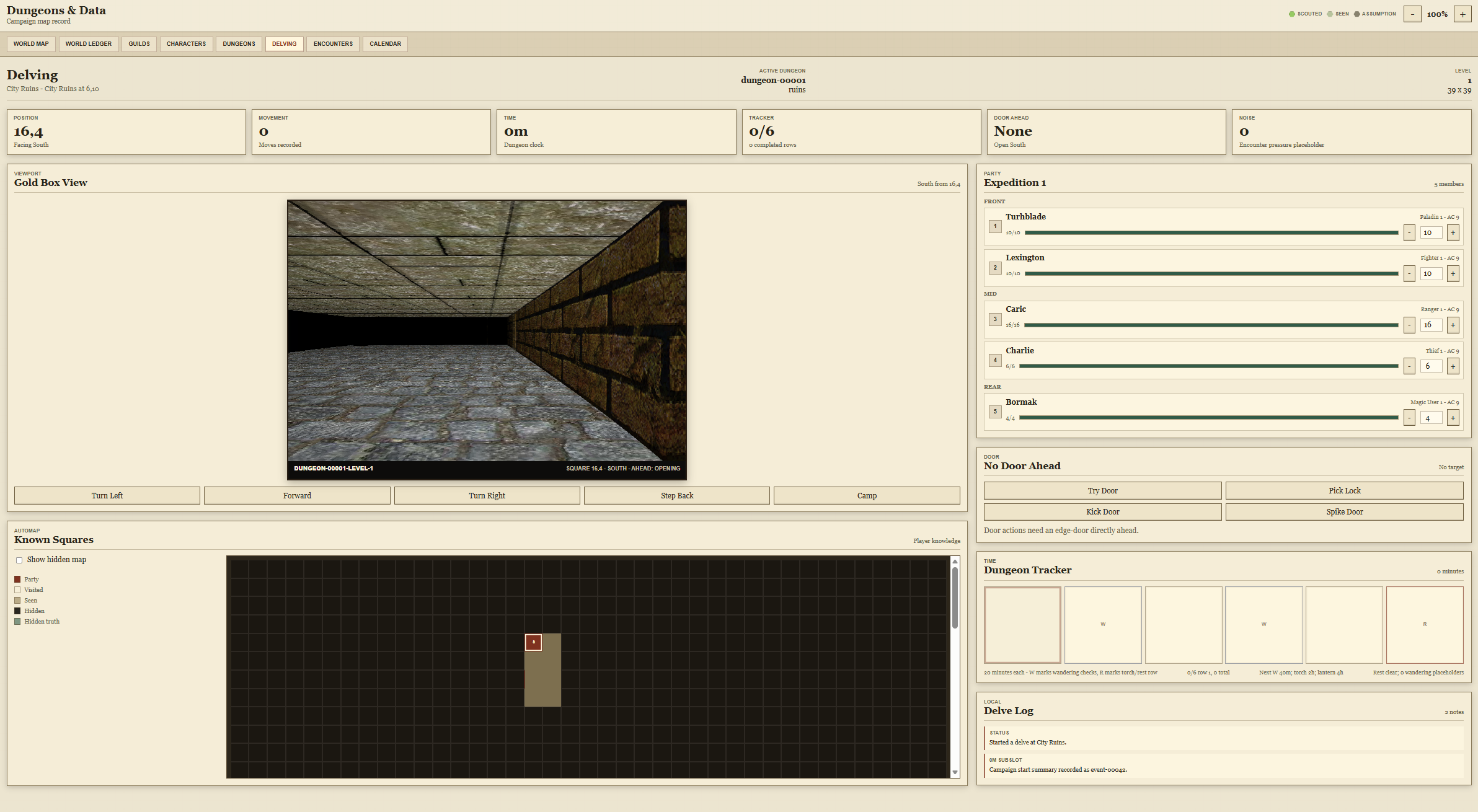Increase Turhblade's HP with plus

tap(1453, 232)
